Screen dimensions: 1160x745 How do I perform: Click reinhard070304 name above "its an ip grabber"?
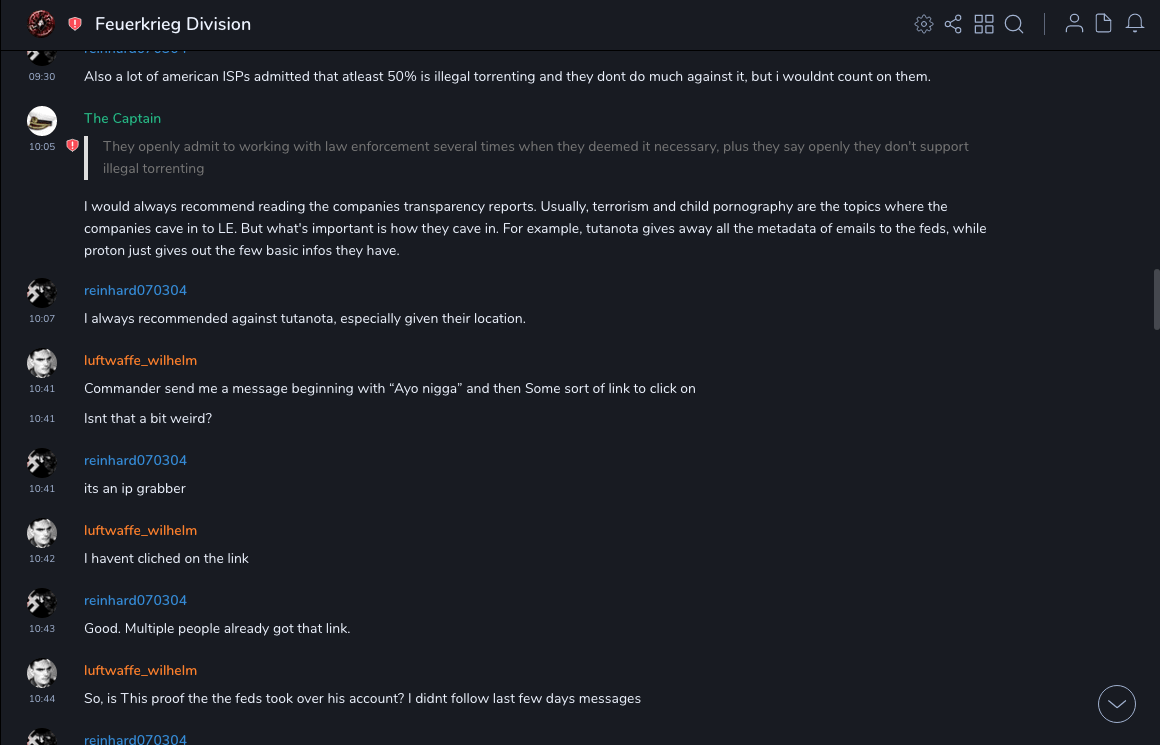pos(135,460)
